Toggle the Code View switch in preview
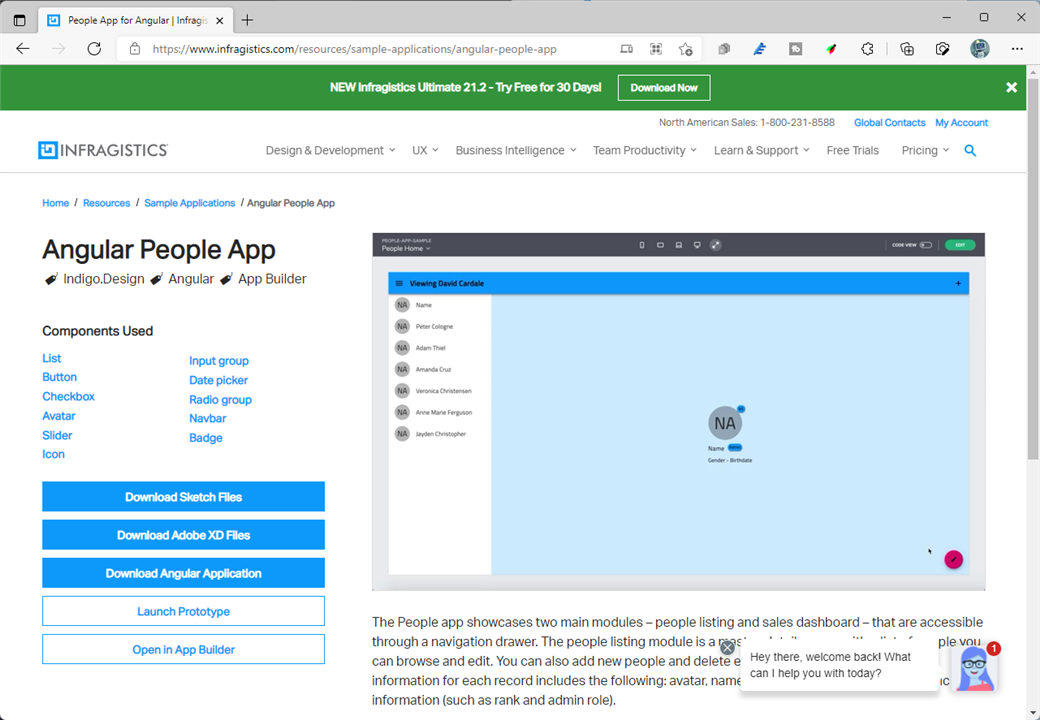 point(926,245)
